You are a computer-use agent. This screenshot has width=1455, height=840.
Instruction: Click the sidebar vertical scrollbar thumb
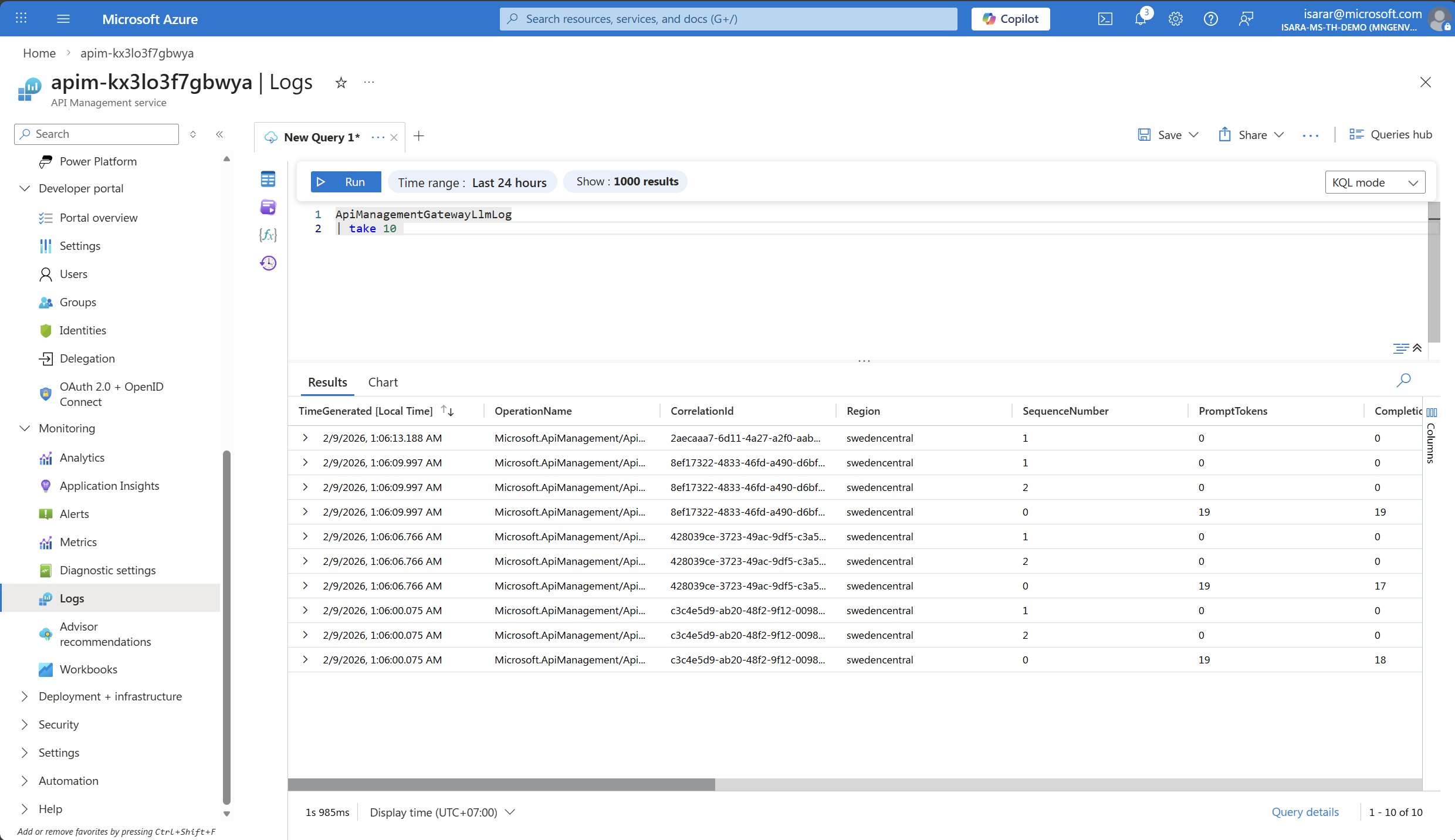(x=227, y=626)
